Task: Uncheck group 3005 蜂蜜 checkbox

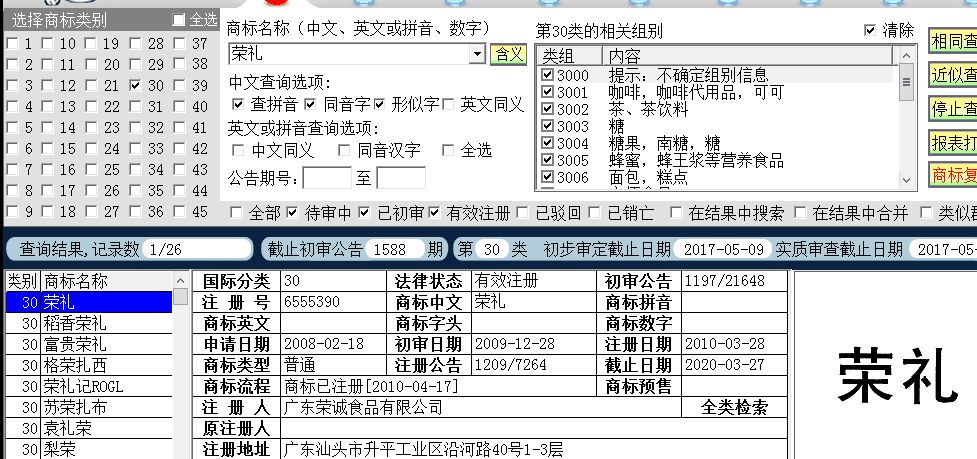Action: pos(548,160)
